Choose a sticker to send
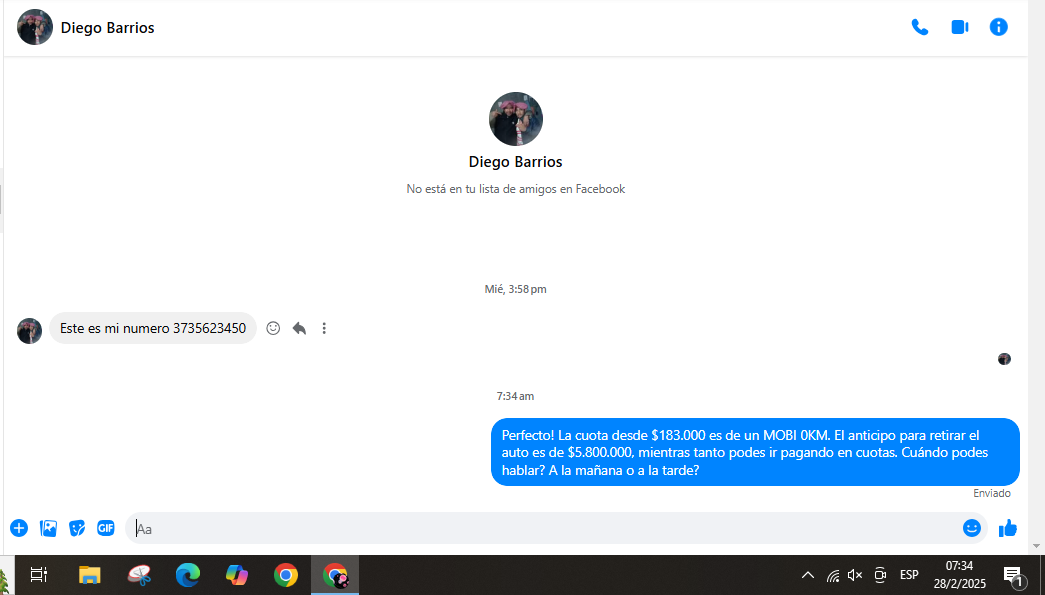Viewport: 1045px width, 595px height. (x=77, y=528)
